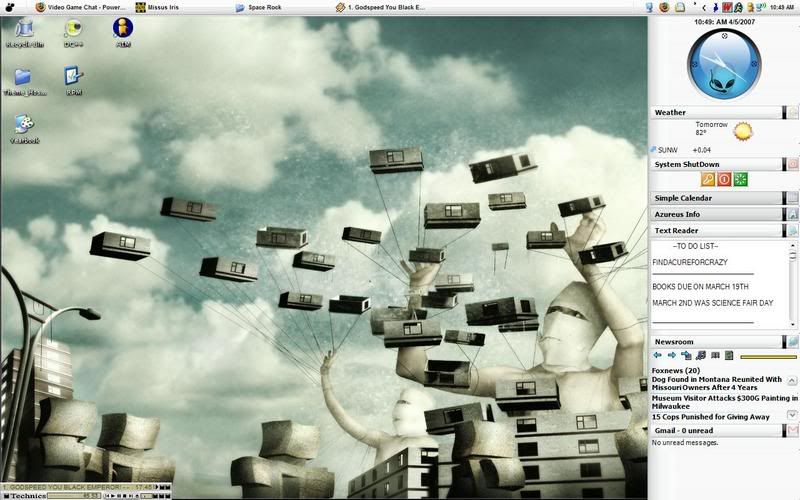The width and height of the screenshot is (800, 500).
Task: Click the lock key icon under System ShutDown
Action: coord(707,179)
